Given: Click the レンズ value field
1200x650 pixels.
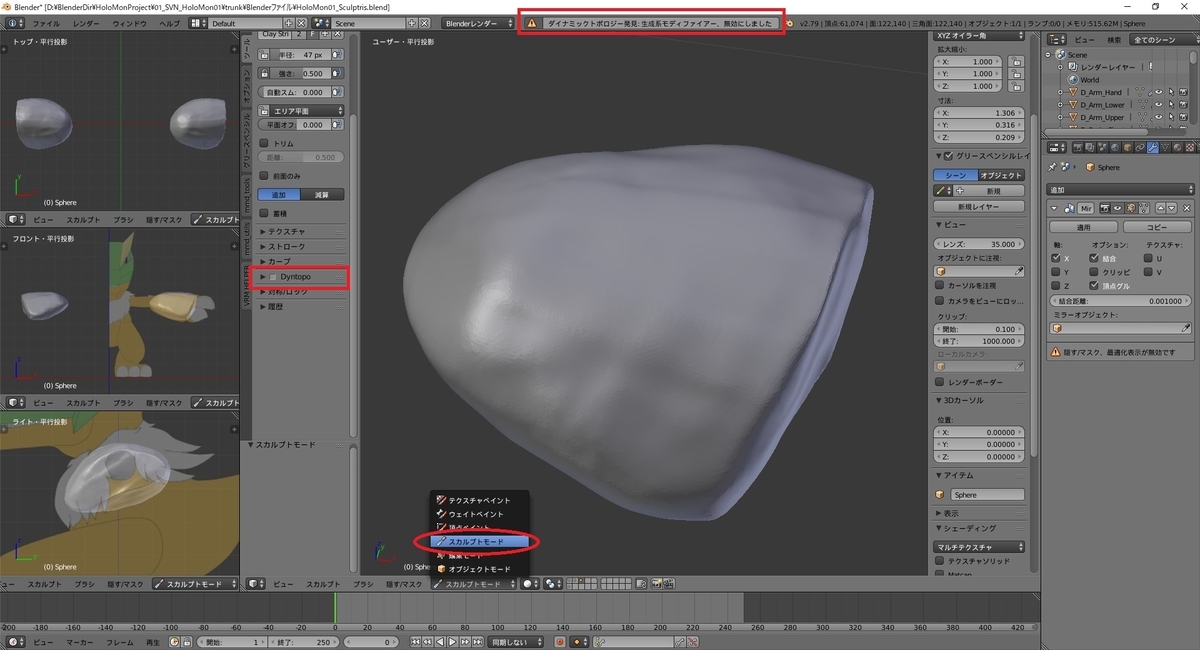Looking at the screenshot, I should tap(979, 244).
